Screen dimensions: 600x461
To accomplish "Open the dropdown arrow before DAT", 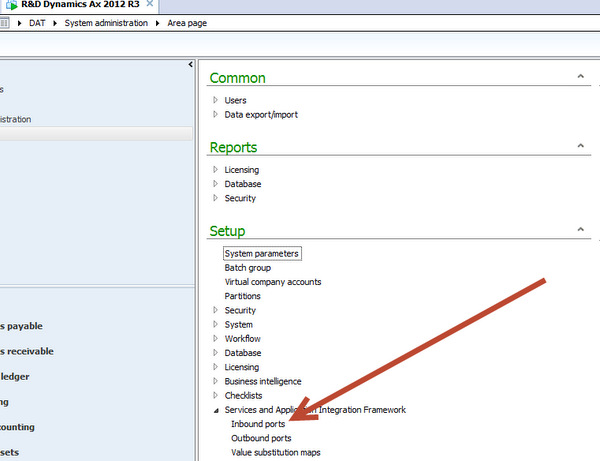I will [x=19, y=23].
